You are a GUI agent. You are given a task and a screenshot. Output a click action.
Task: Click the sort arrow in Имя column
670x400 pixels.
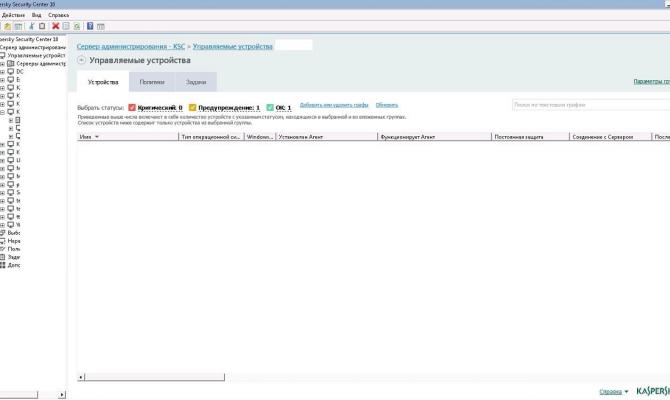97,137
